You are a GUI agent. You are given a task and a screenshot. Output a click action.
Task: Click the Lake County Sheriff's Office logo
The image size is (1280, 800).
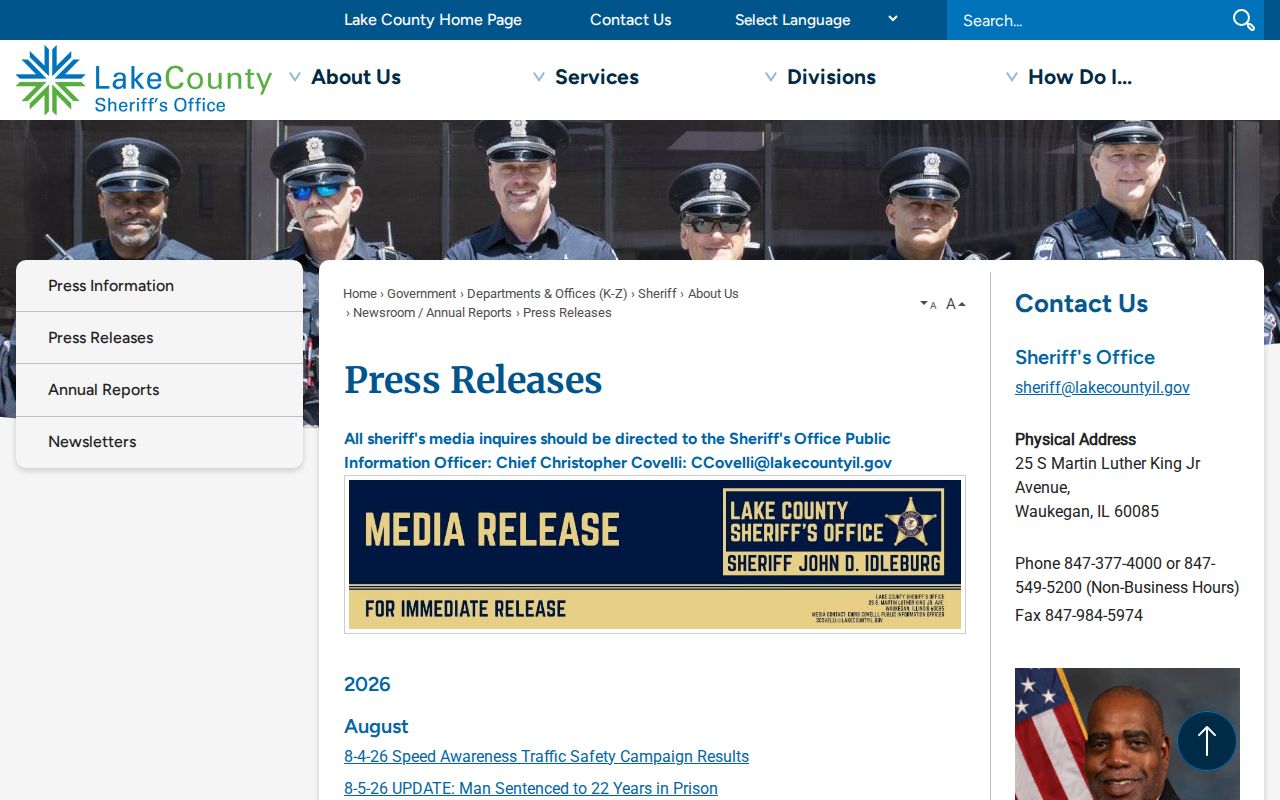tap(144, 80)
